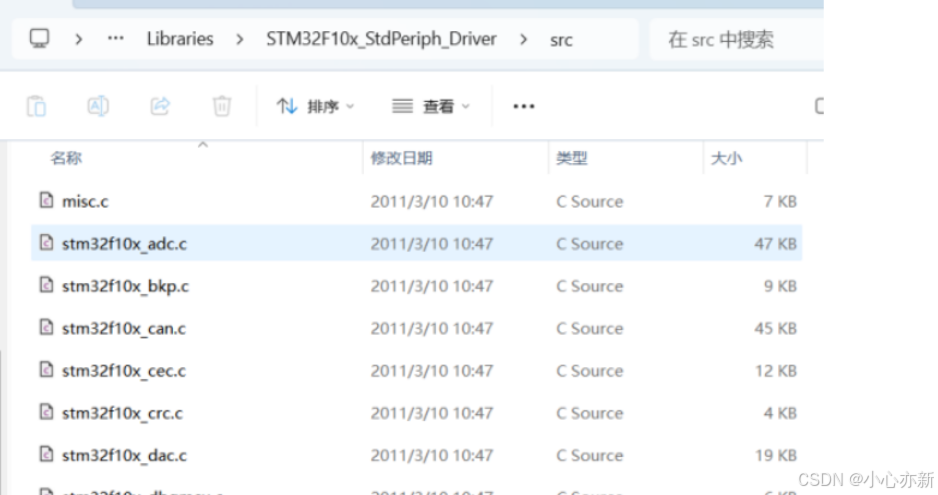The height and width of the screenshot is (495, 938).
Task: Select the stm32f10x_crc.c file
Action: (416, 413)
